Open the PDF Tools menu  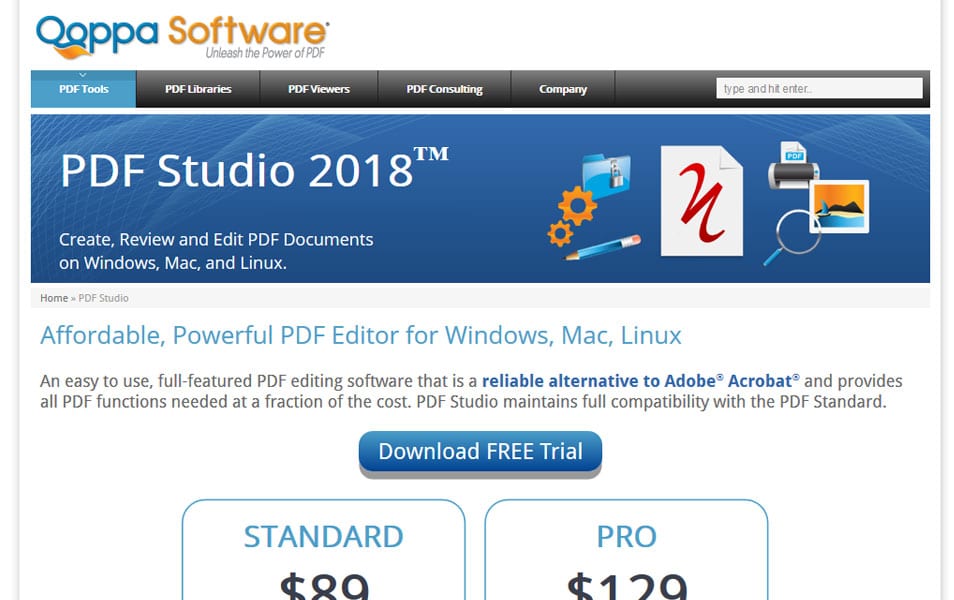(x=83, y=89)
